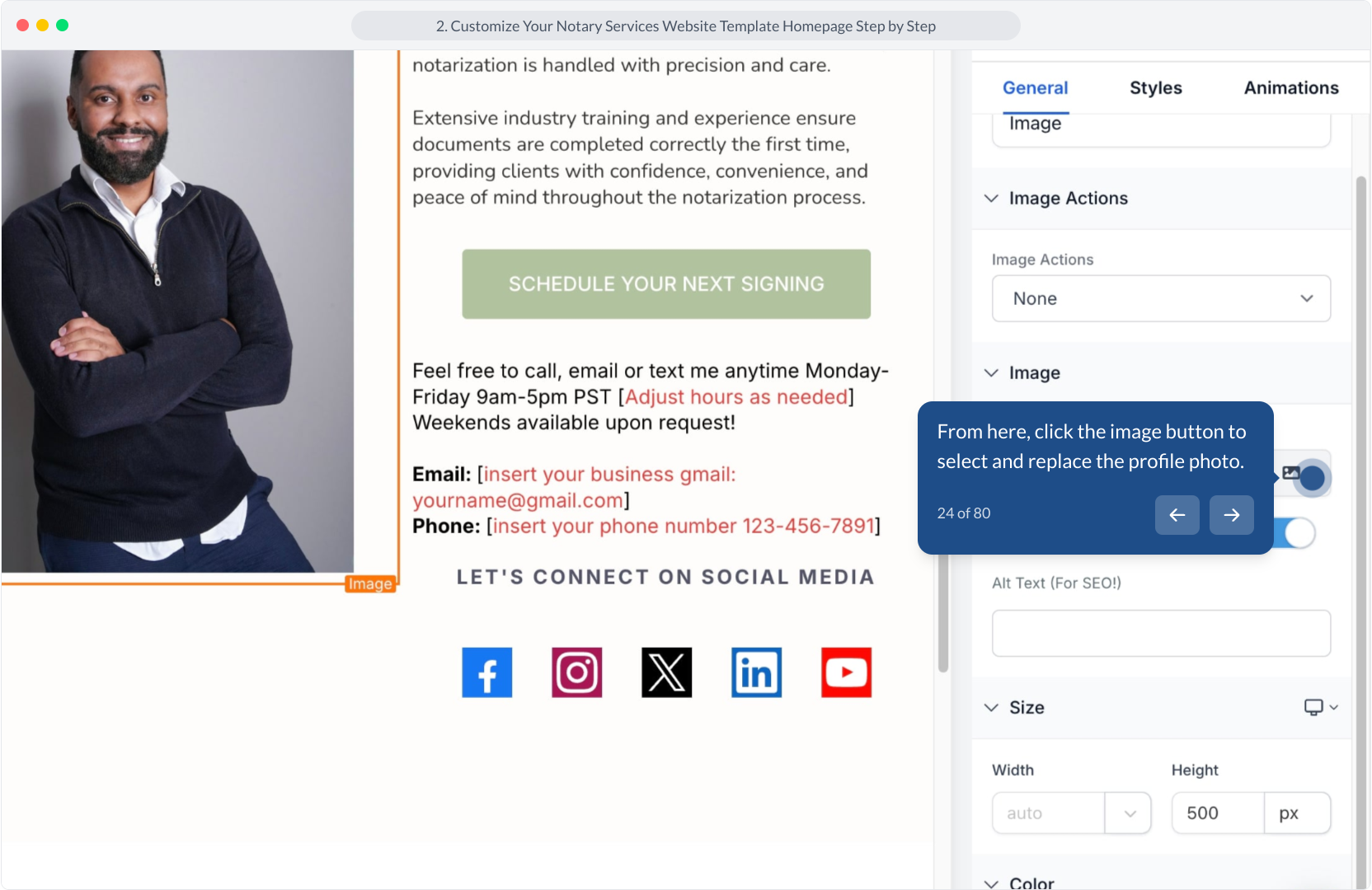Open the Image Actions None dropdown
This screenshot has width=1372, height=890.
pyautogui.click(x=1161, y=298)
